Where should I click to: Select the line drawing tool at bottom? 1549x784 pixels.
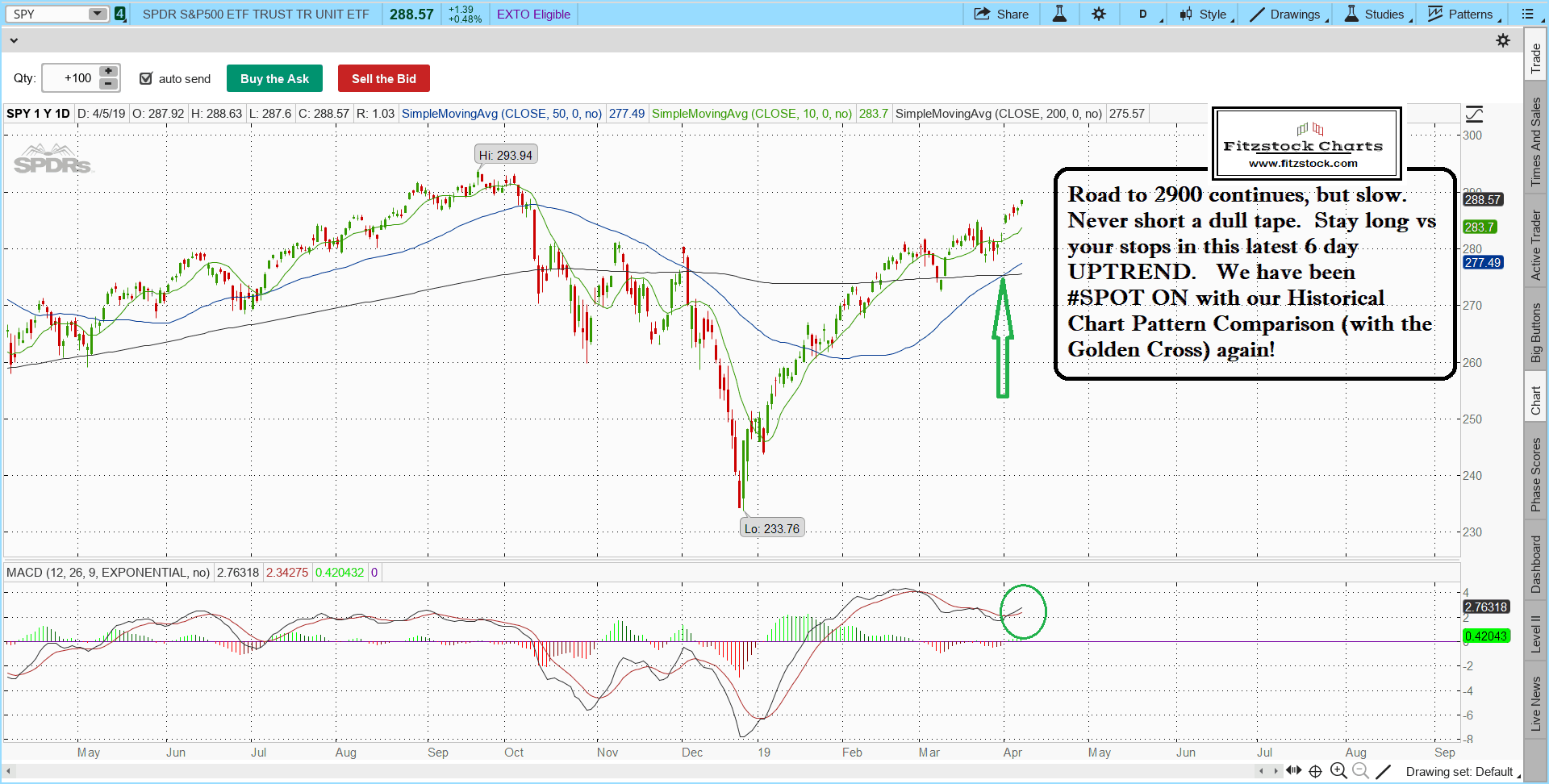(x=1383, y=771)
